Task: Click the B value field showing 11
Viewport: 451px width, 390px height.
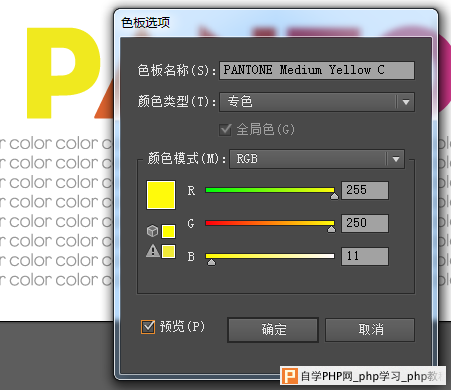Action: pos(365,256)
